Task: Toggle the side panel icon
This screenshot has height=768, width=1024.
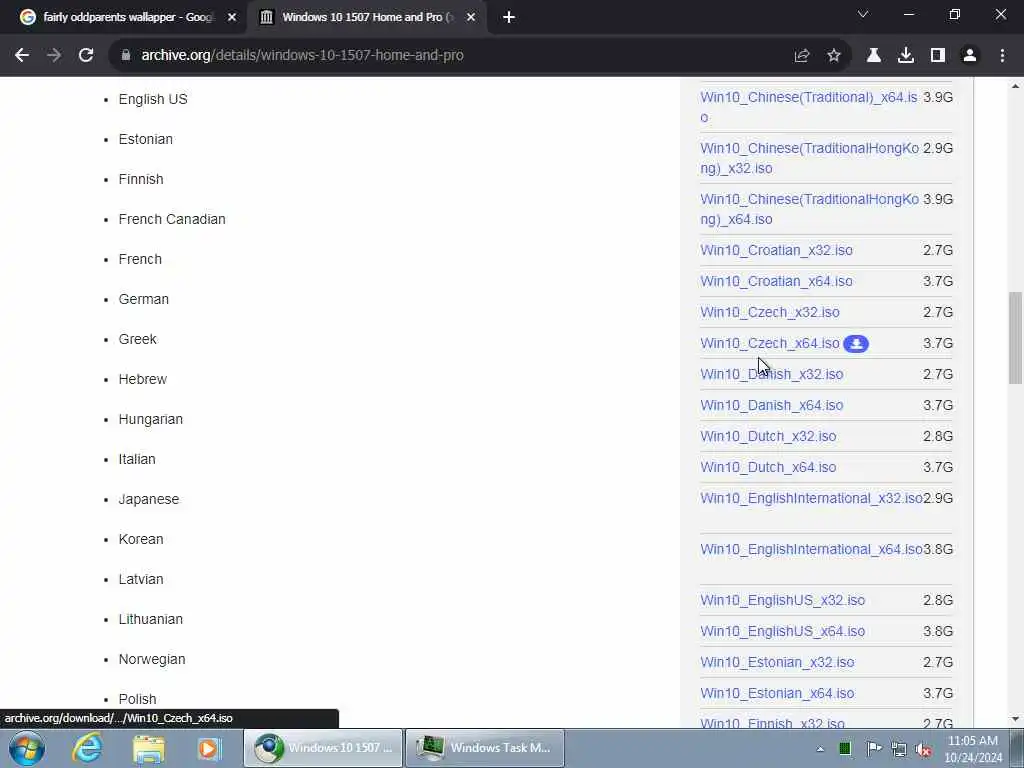Action: point(938,56)
